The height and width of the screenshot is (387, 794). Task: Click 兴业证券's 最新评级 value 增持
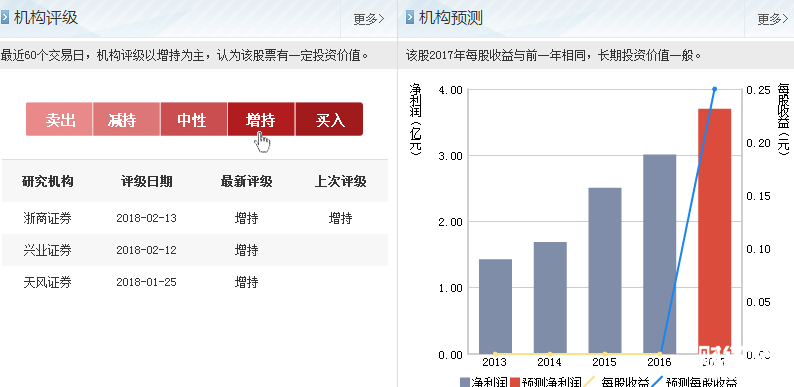pos(247,250)
